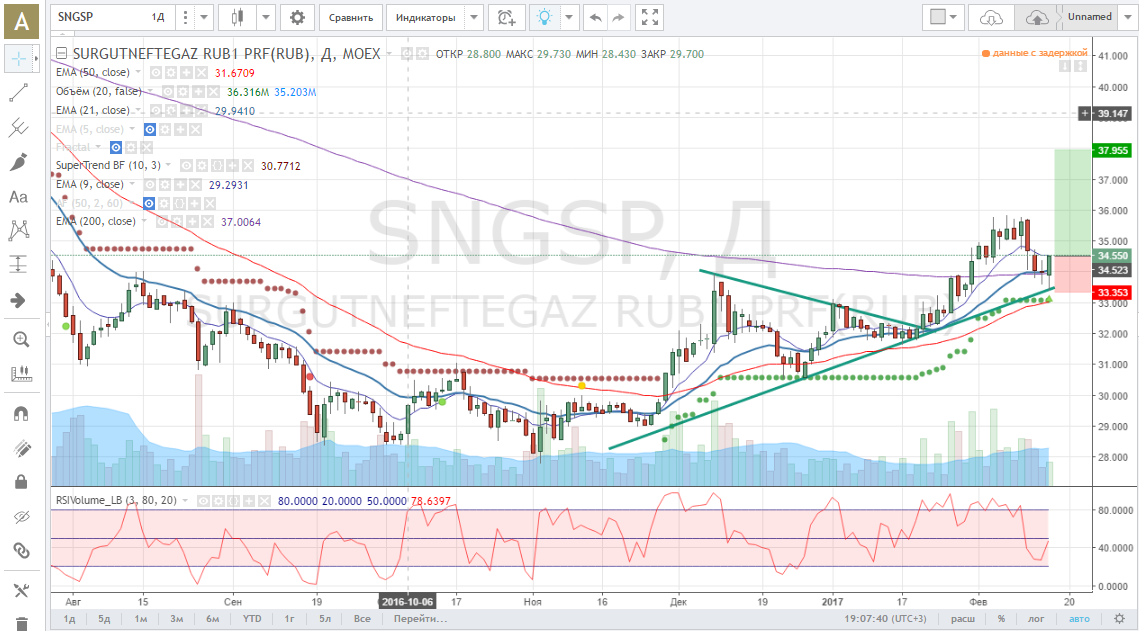Viewport: 1139px width, 631px height.
Task: Set range to 1д
Action: click(x=70, y=619)
